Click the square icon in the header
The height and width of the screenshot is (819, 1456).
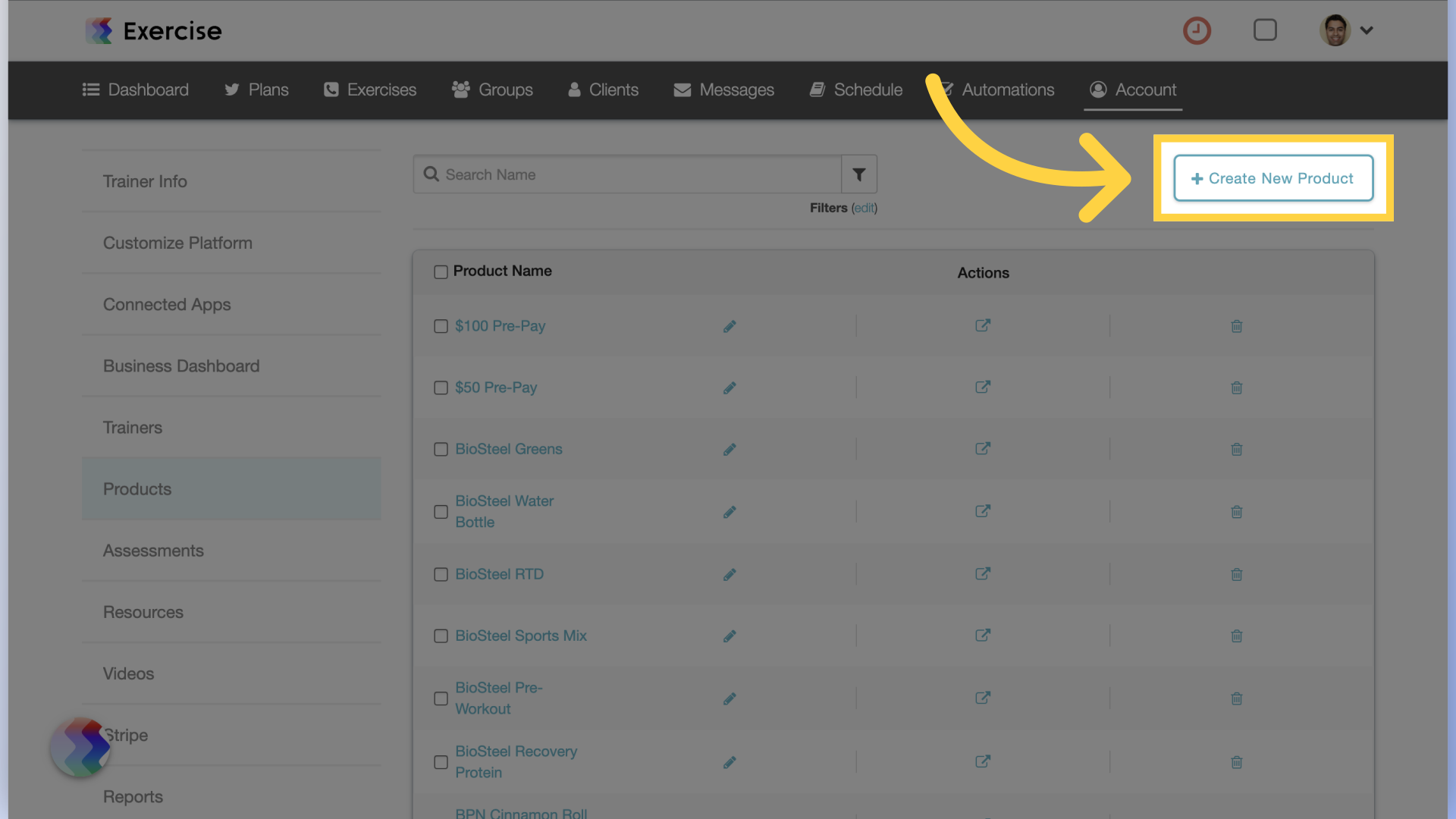1265,30
